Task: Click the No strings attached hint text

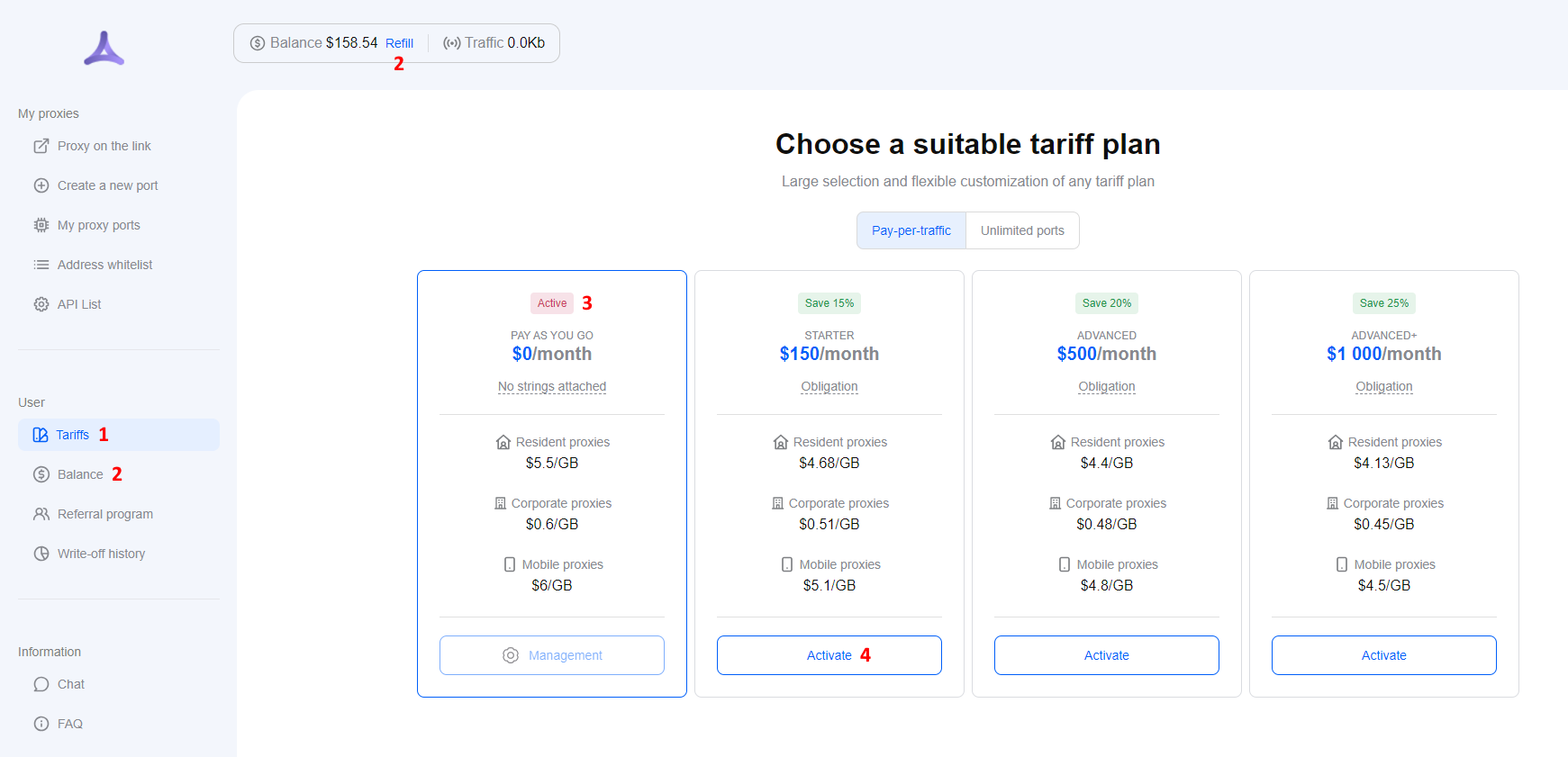Action: click(x=552, y=387)
